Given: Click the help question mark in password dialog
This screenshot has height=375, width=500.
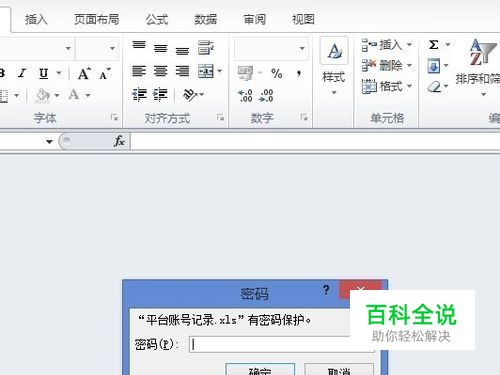Looking at the screenshot, I should 326,290.
